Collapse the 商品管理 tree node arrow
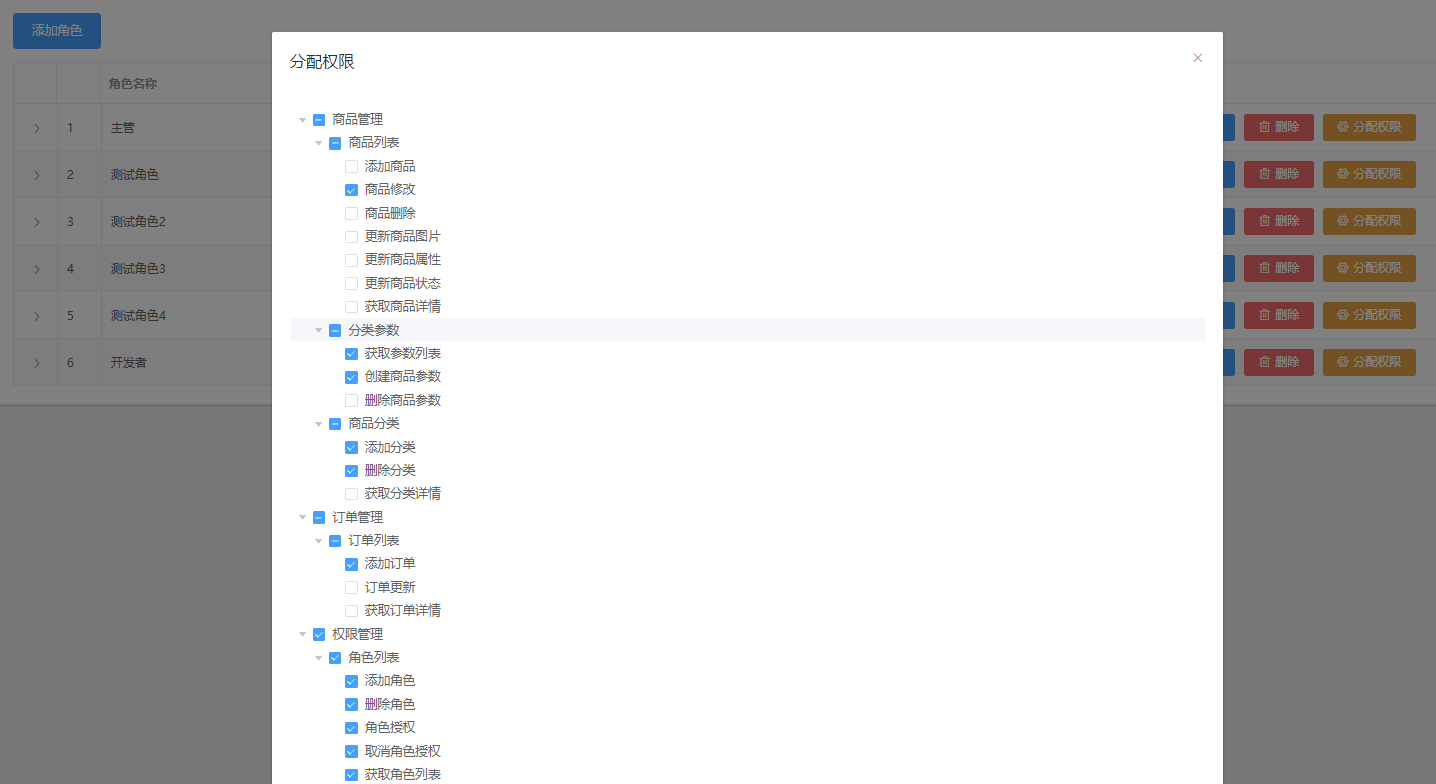The height and width of the screenshot is (784, 1436). pyautogui.click(x=302, y=120)
